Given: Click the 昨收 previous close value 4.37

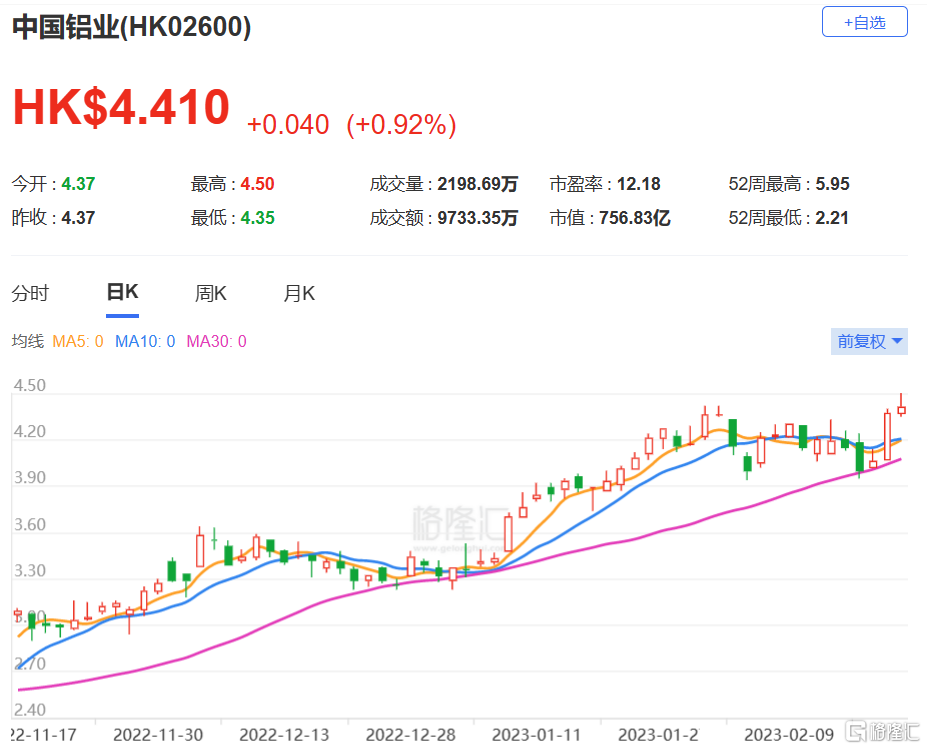Looking at the screenshot, I should pos(78,218).
